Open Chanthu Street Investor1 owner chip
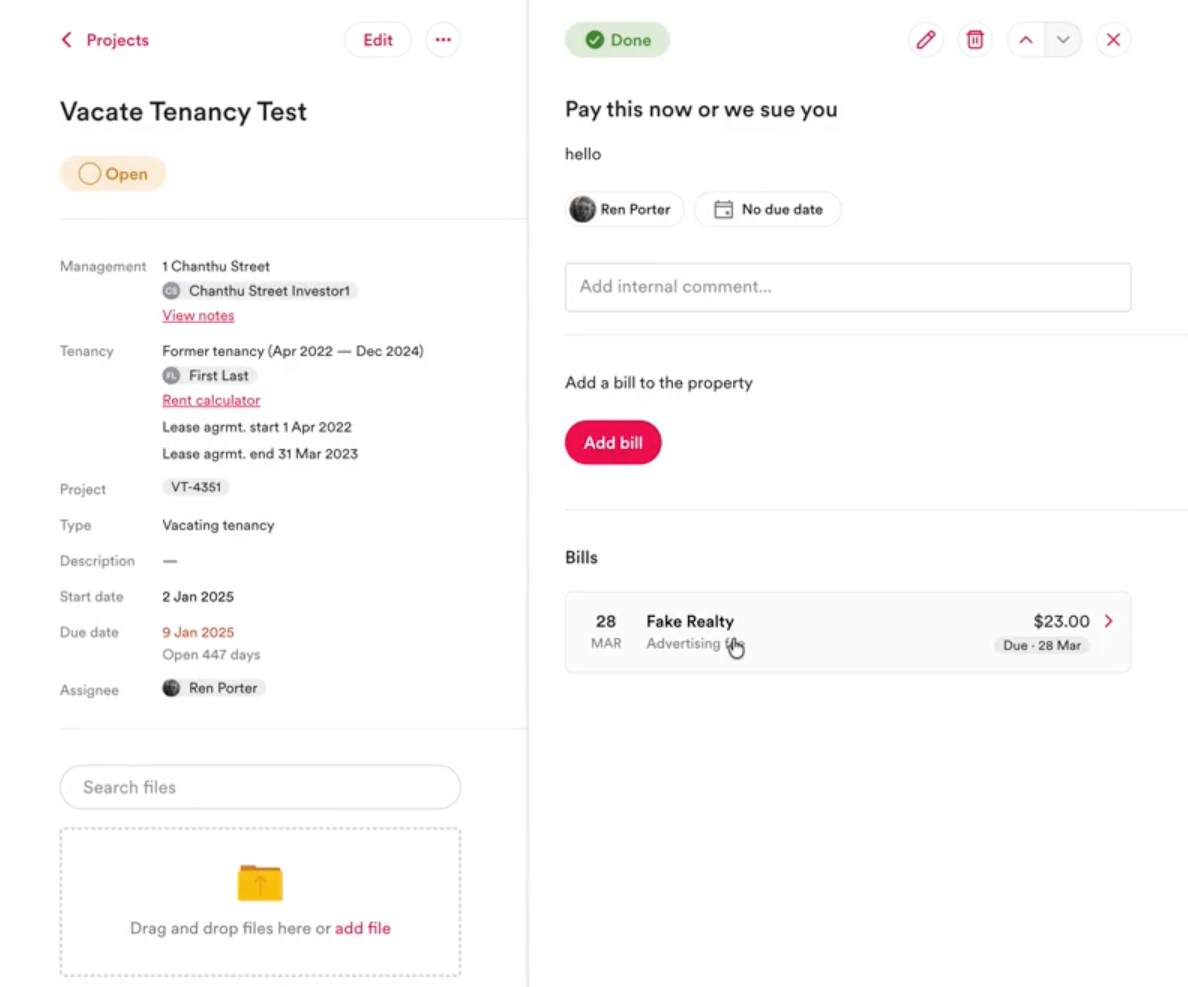This screenshot has width=1188, height=987. point(259,291)
